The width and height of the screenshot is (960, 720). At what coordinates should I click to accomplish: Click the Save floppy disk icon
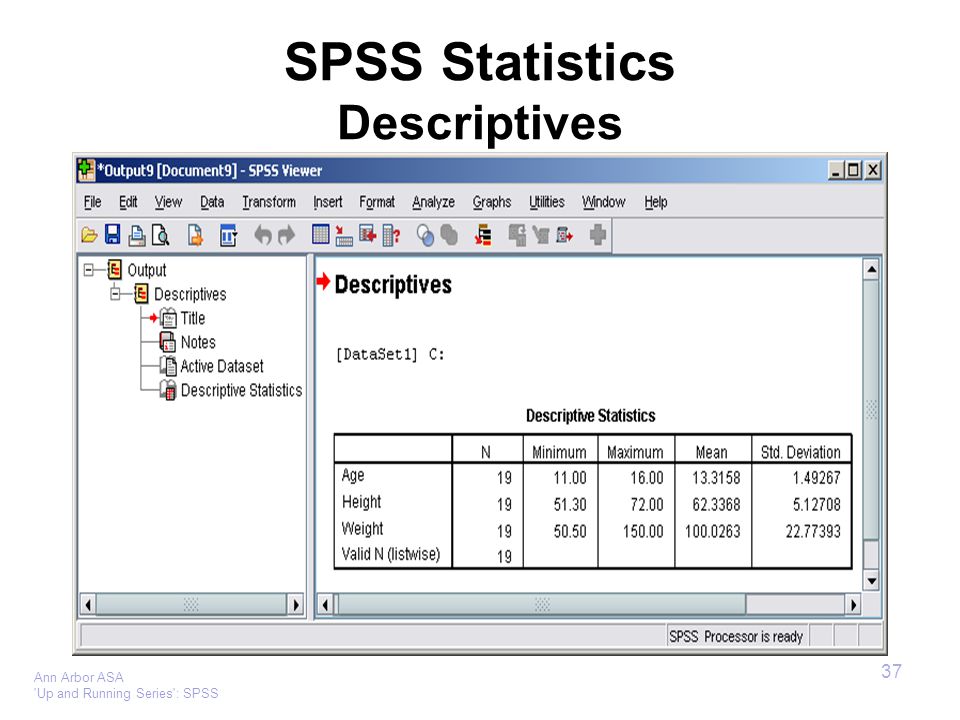click(113, 234)
